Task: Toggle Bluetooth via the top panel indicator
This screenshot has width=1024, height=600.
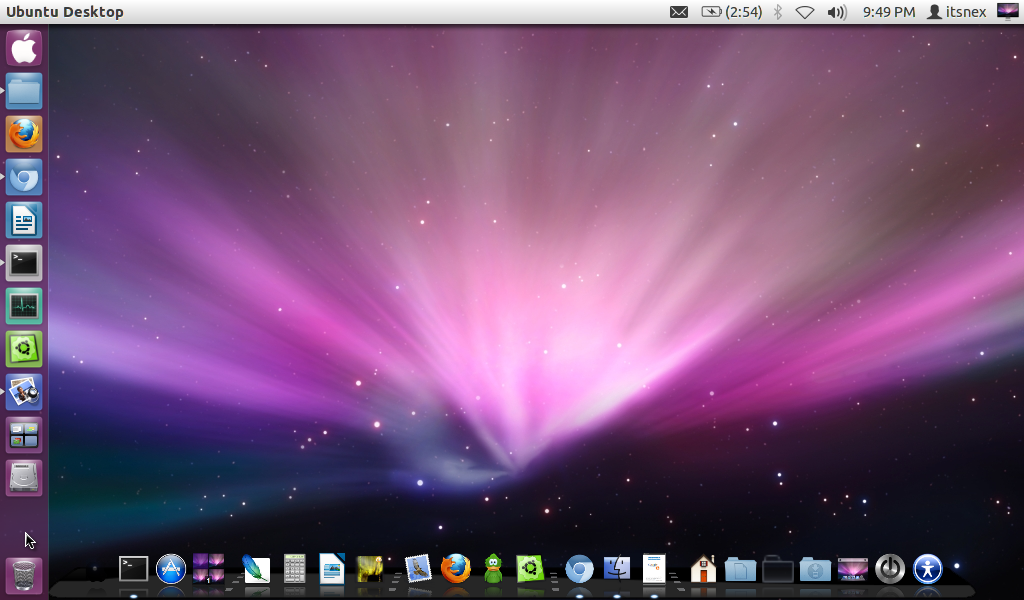Action: pyautogui.click(x=776, y=11)
